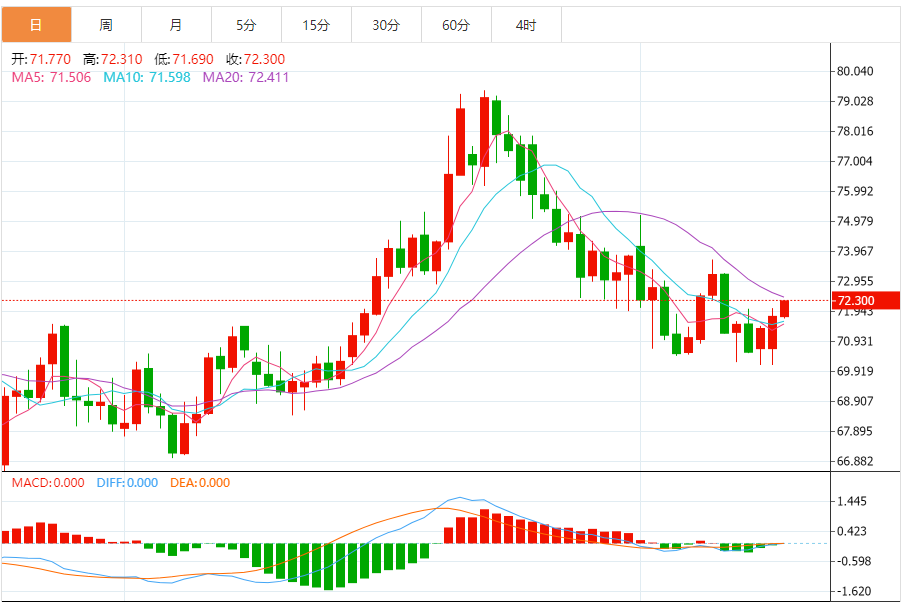Click the 1.445 MACD axis label
Image resolution: width=902 pixels, height=602 pixels.
[x=852, y=501]
